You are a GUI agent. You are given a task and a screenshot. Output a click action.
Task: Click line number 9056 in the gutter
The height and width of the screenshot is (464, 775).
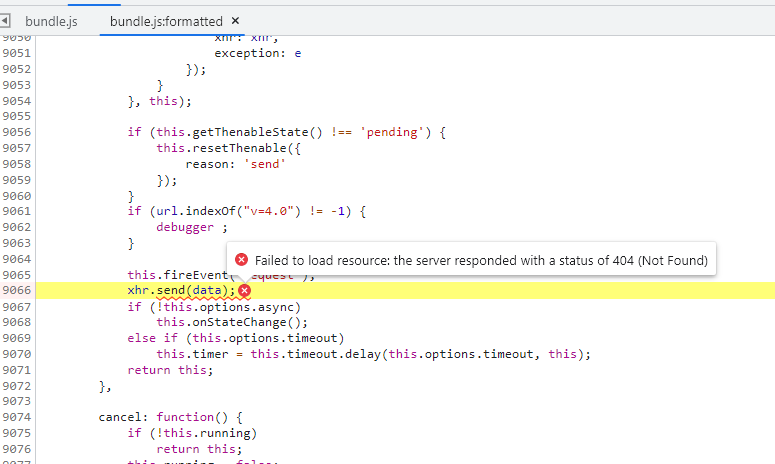pos(16,132)
